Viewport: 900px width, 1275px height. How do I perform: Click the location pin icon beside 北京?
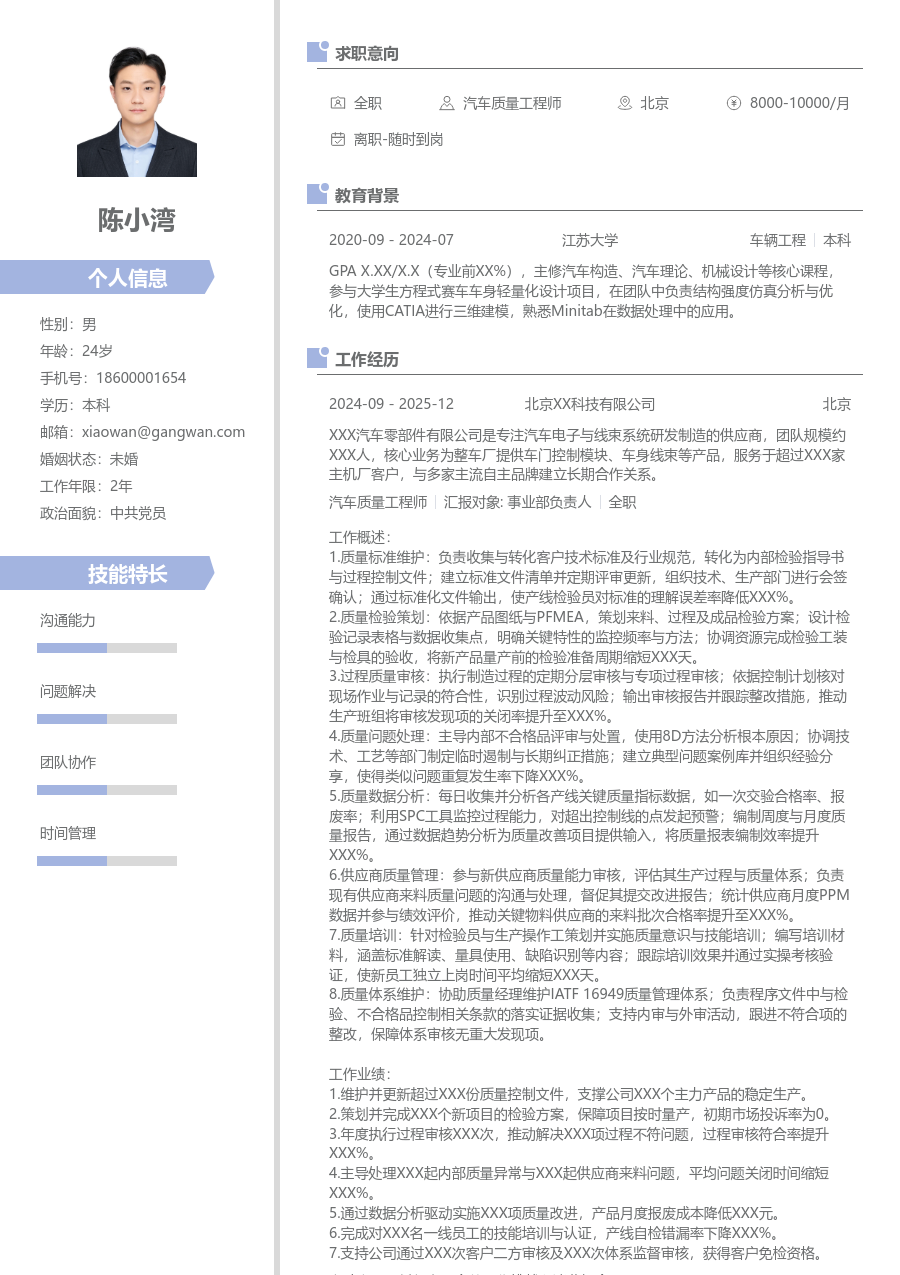(625, 103)
